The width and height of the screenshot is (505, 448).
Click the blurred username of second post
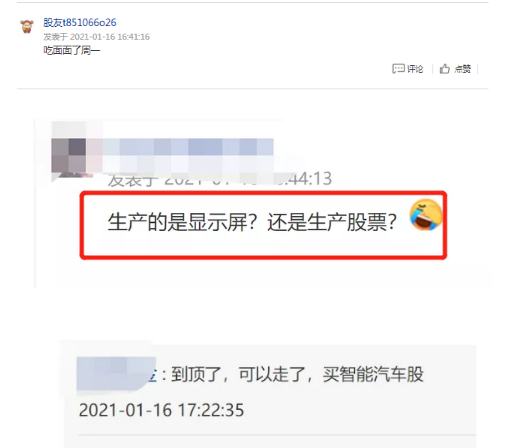(188, 147)
